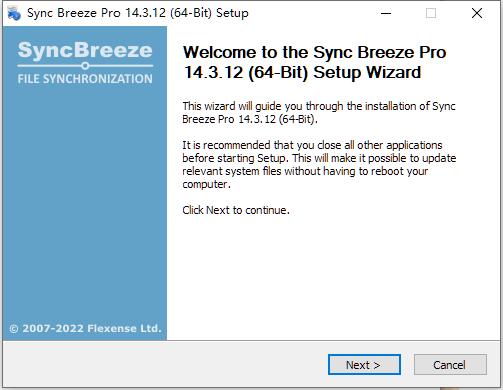
Task: Click the greyed-out maximize window button
Action: coord(431,13)
